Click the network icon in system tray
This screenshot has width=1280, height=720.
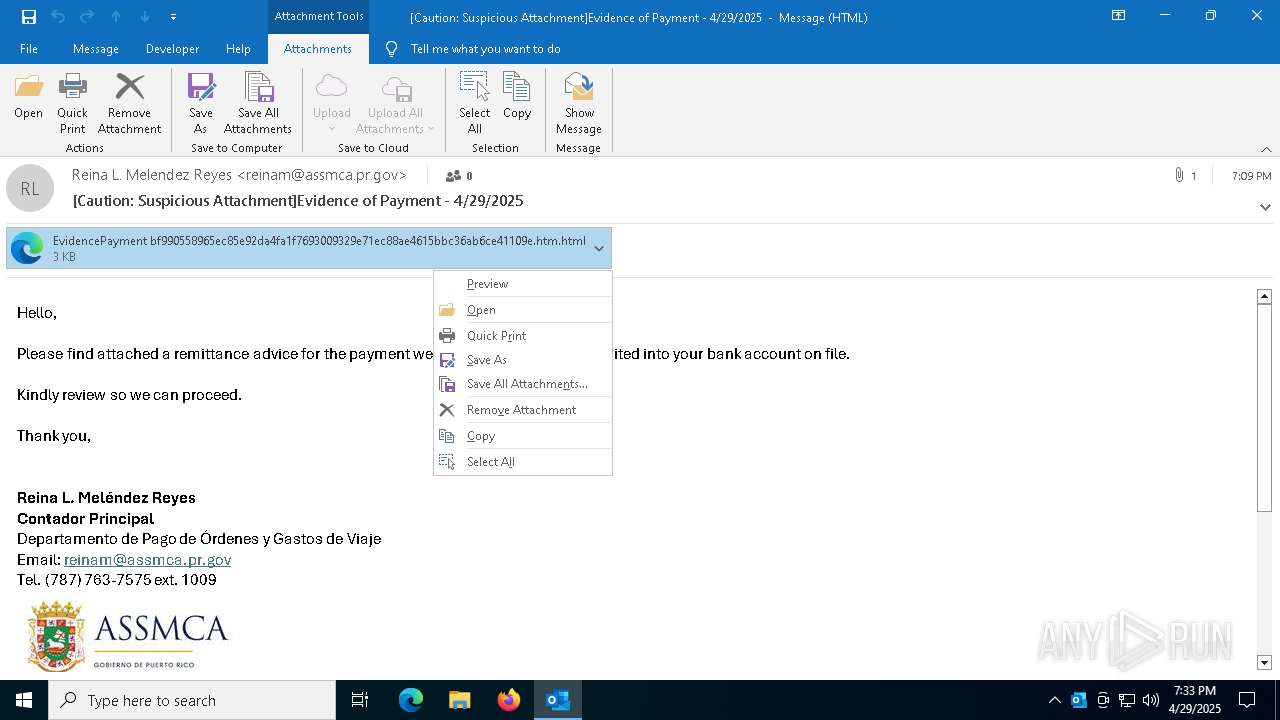(x=1127, y=700)
